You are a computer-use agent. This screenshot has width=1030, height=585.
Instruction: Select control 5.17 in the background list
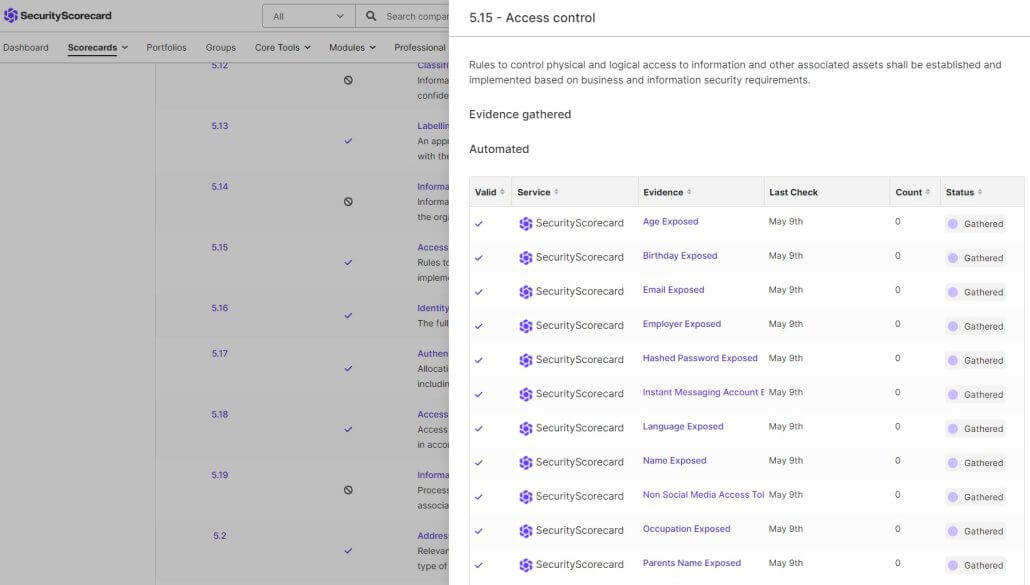point(220,353)
